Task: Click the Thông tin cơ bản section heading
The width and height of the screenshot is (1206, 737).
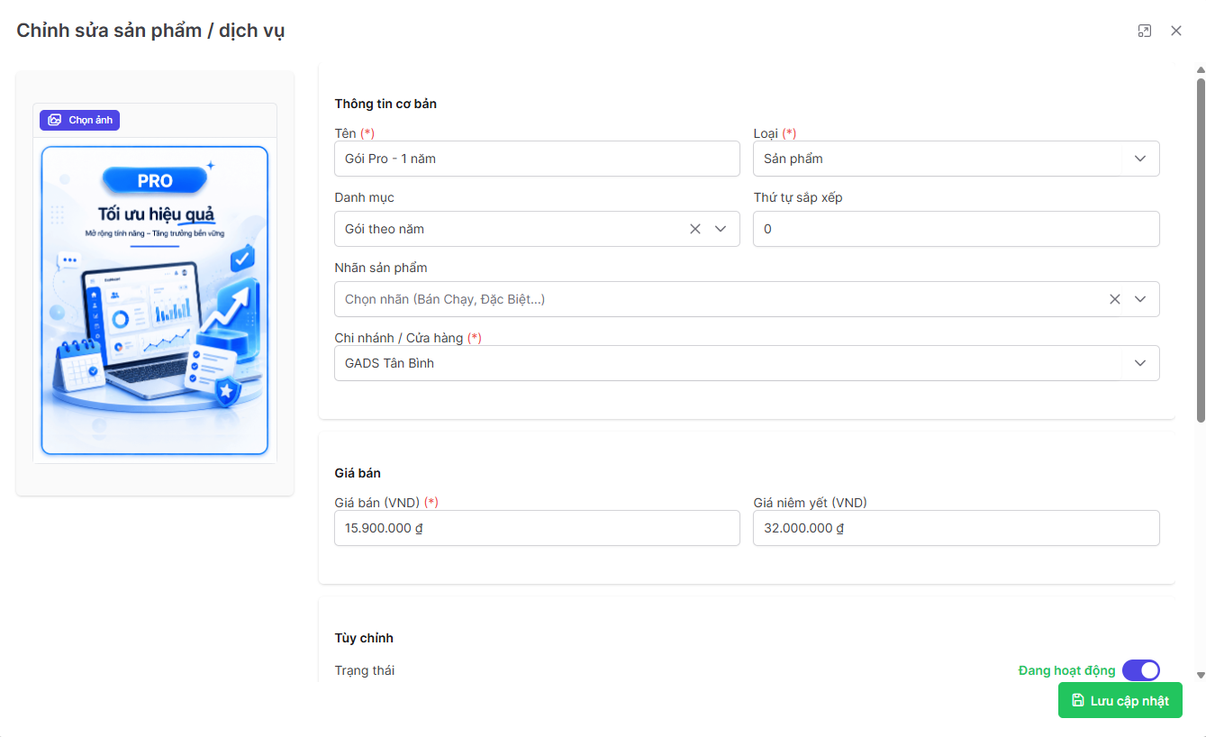Action: point(385,104)
